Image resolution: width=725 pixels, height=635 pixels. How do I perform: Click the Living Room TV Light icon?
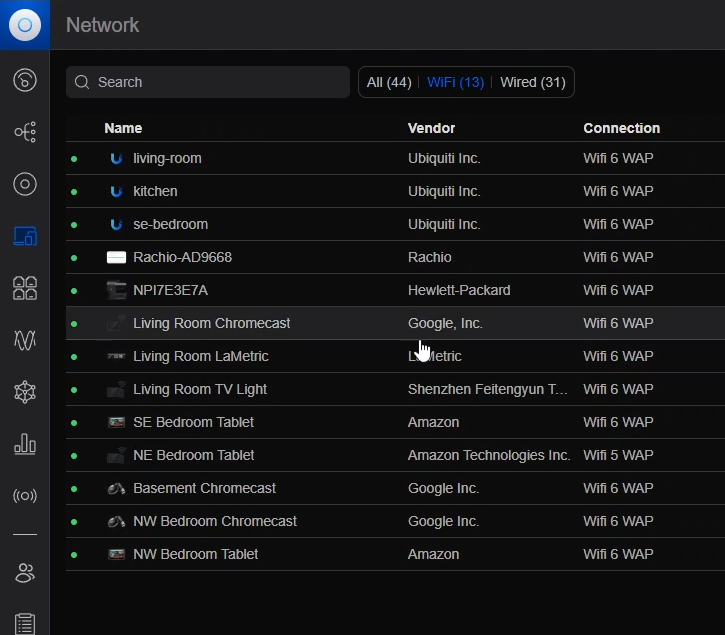[x=116, y=389]
